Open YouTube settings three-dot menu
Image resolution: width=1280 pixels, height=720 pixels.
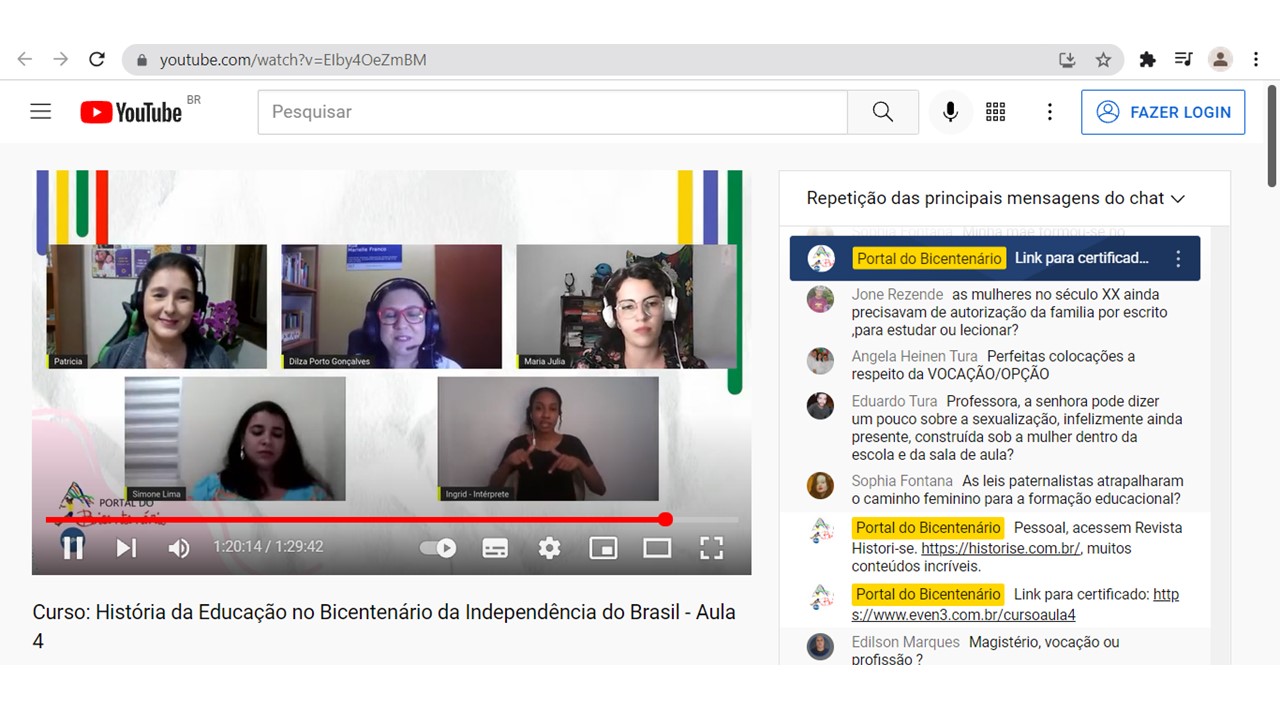coord(1049,112)
